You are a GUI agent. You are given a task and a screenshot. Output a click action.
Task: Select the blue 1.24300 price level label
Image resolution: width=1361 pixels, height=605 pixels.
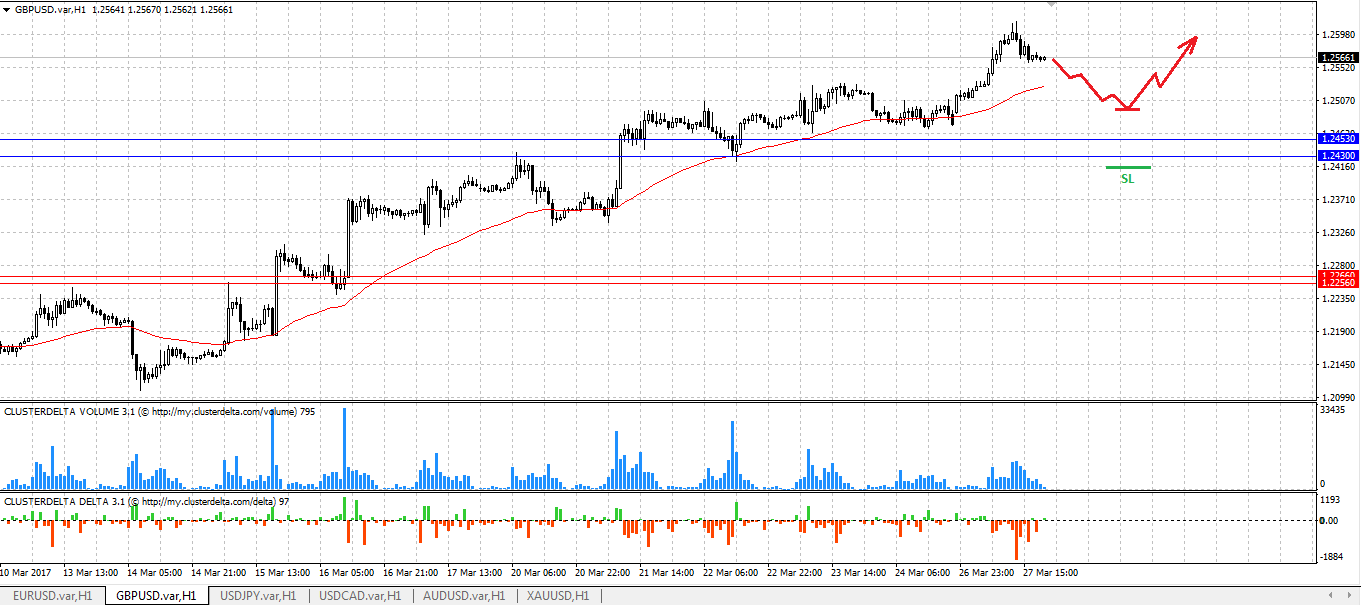click(x=1338, y=156)
